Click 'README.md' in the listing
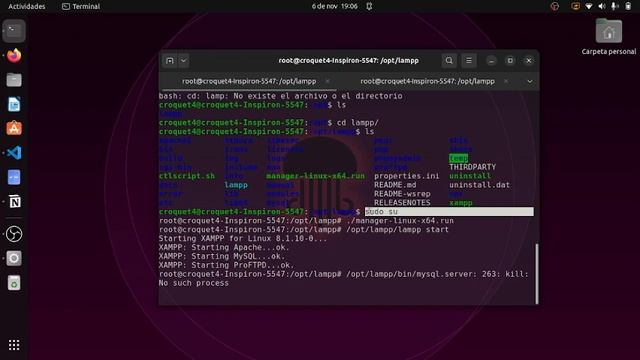 pos(395,185)
